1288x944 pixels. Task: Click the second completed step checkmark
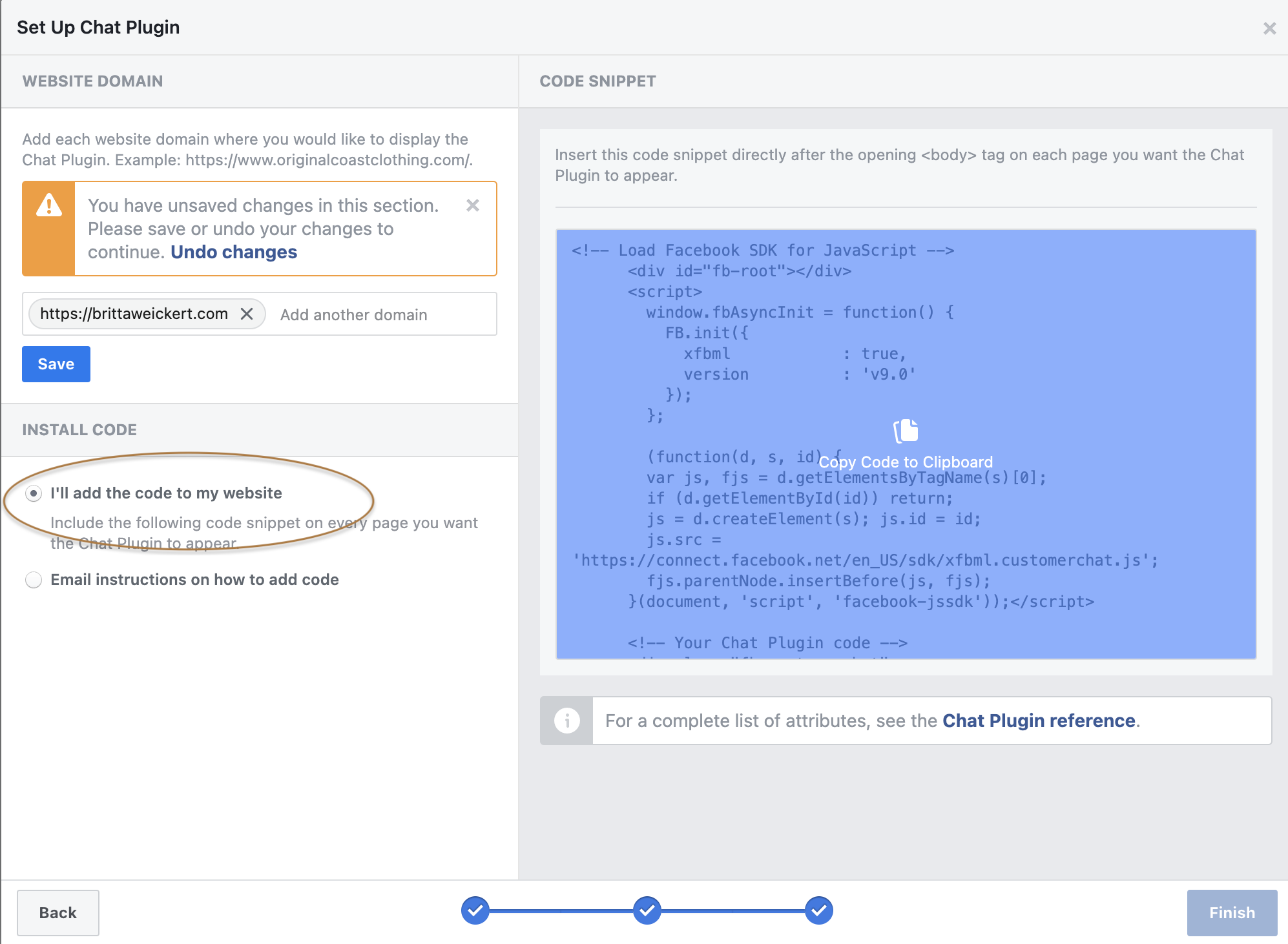647,910
